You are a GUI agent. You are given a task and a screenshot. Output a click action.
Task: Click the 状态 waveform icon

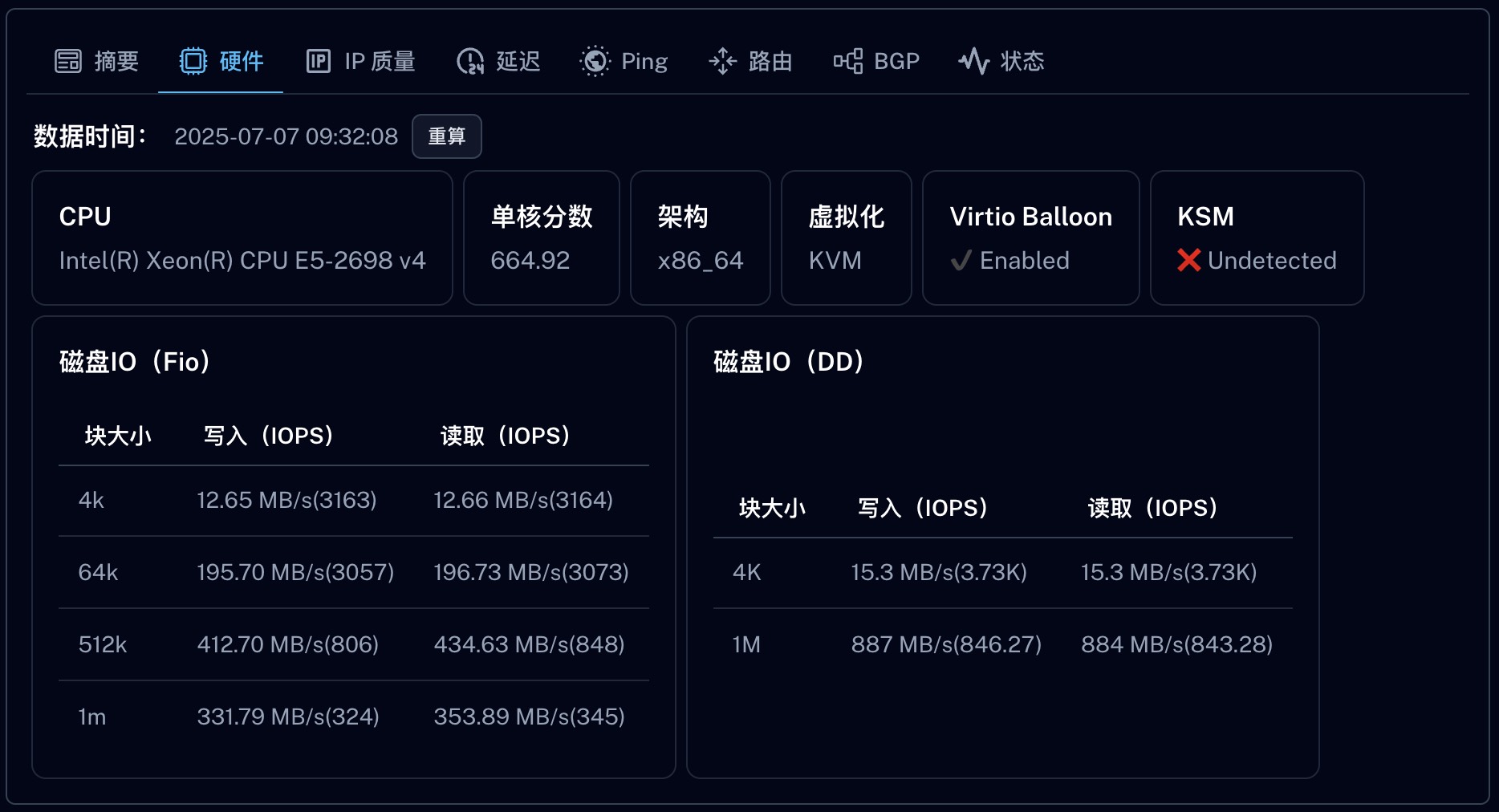[973, 60]
